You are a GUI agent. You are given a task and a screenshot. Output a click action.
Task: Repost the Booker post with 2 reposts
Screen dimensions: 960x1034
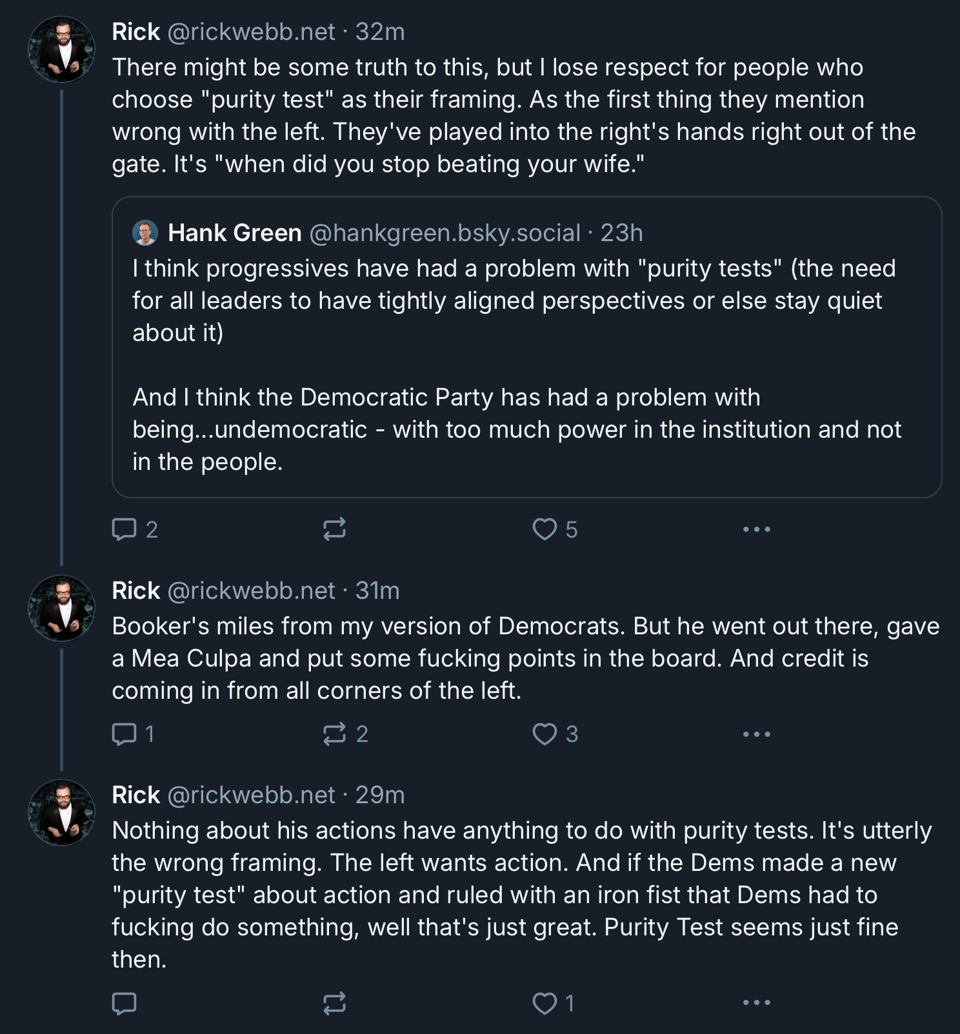coord(334,734)
